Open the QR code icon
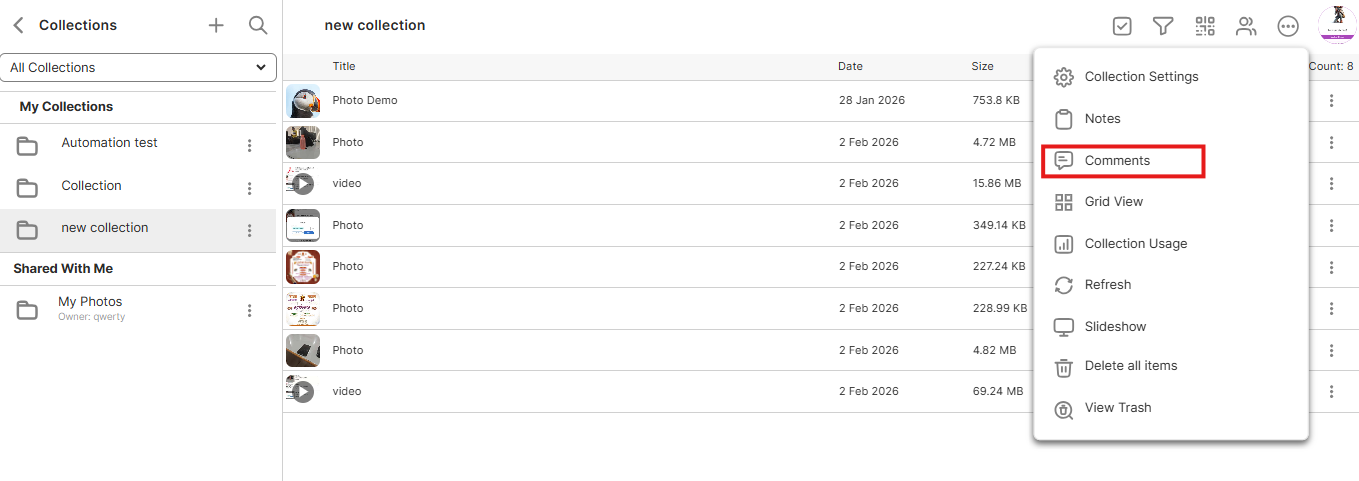 click(x=1205, y=26)
